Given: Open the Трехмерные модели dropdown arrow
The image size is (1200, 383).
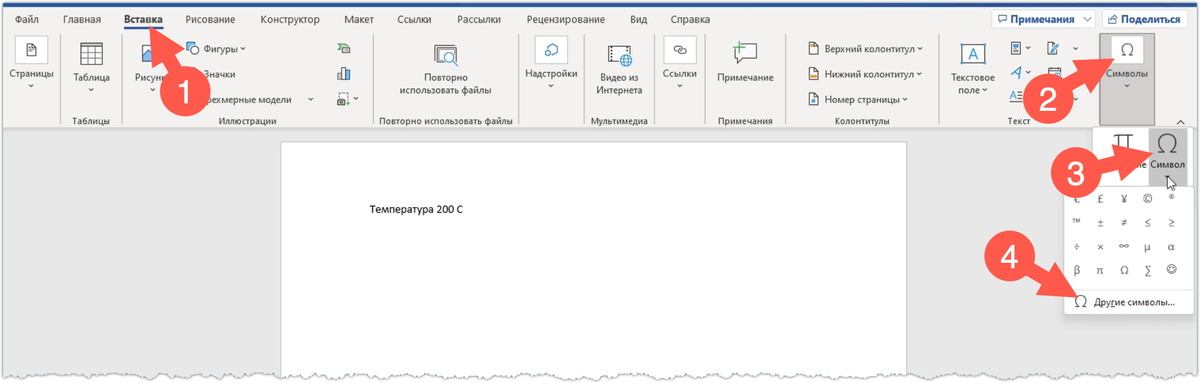Looking at the screenshot, I should pos(310,99).
